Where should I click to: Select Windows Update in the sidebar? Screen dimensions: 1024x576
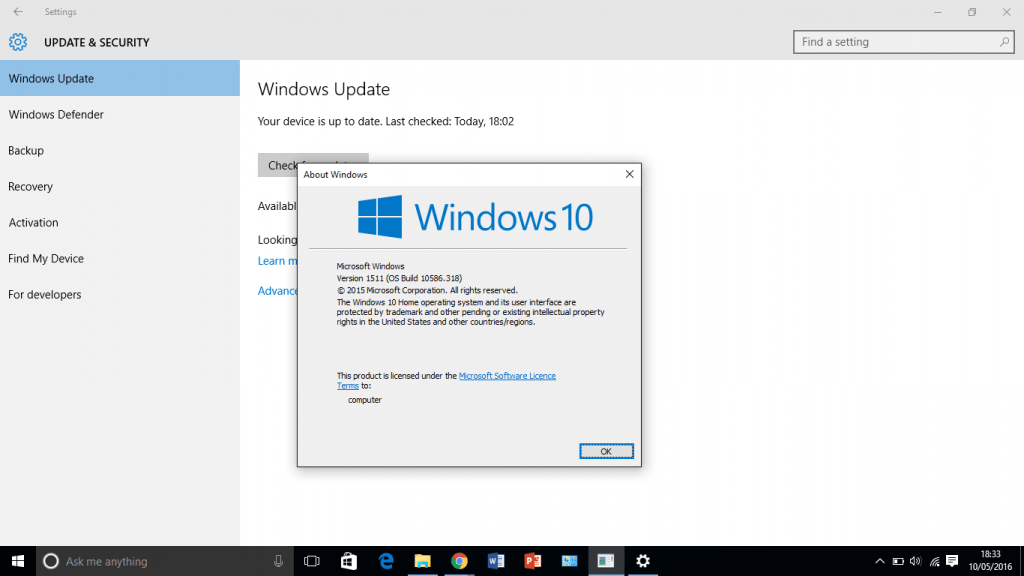(x=120, y=78)
